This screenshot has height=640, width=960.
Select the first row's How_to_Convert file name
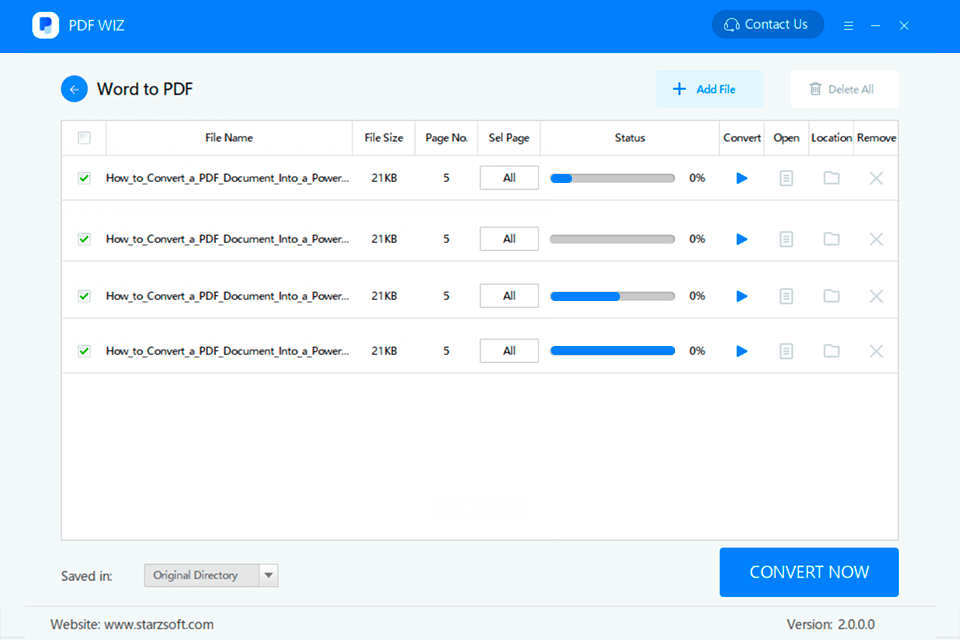click(227, 178)
